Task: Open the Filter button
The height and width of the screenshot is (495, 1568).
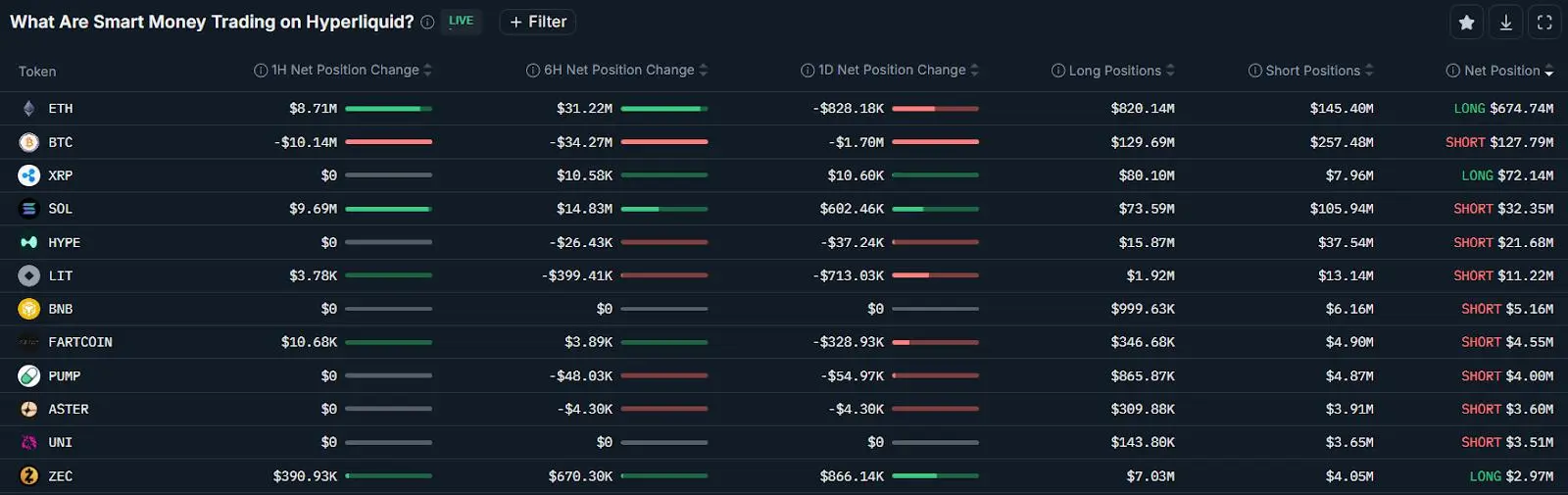Action: (x=538, y=22)
